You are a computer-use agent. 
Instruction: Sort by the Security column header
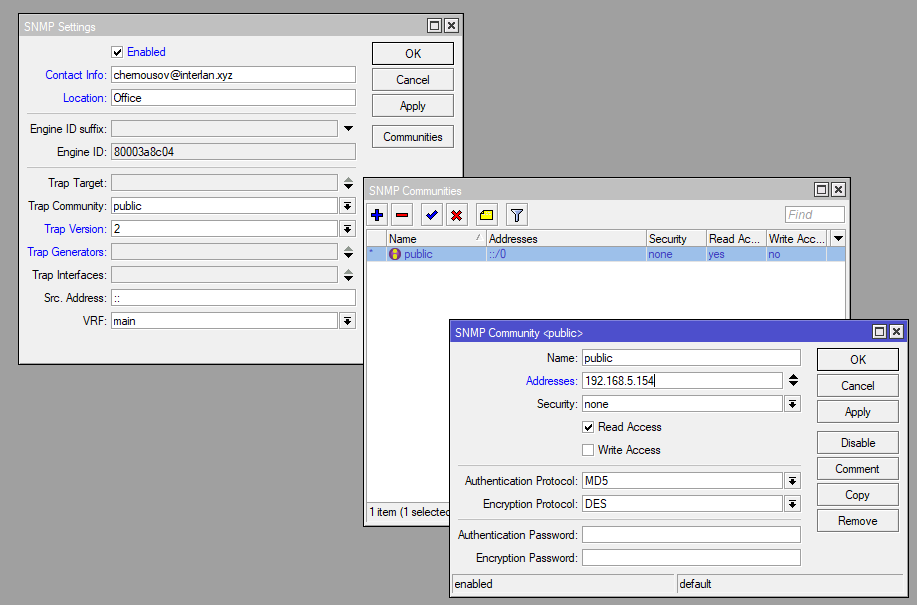click(x=673, y=239)
